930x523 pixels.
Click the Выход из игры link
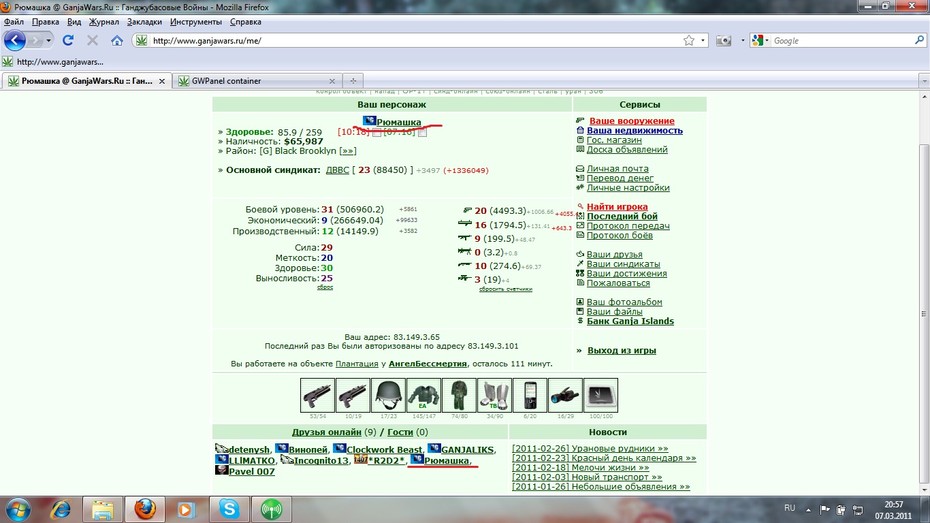point(622,350)
